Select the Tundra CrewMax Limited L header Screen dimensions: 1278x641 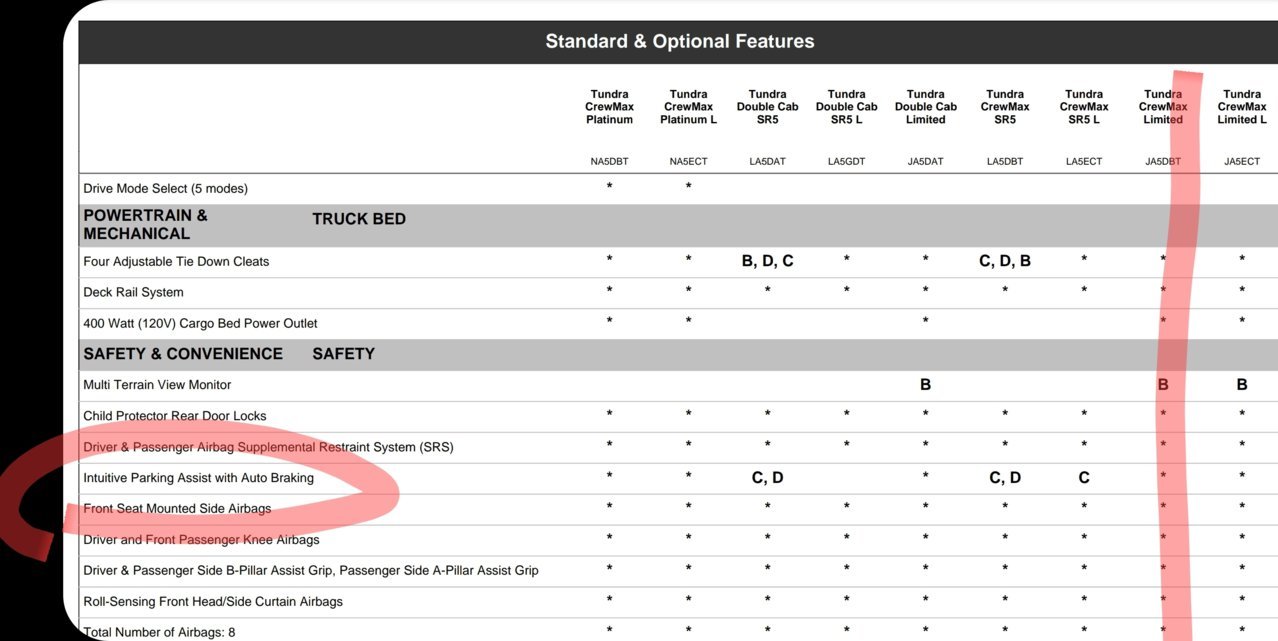[1242, 107]
